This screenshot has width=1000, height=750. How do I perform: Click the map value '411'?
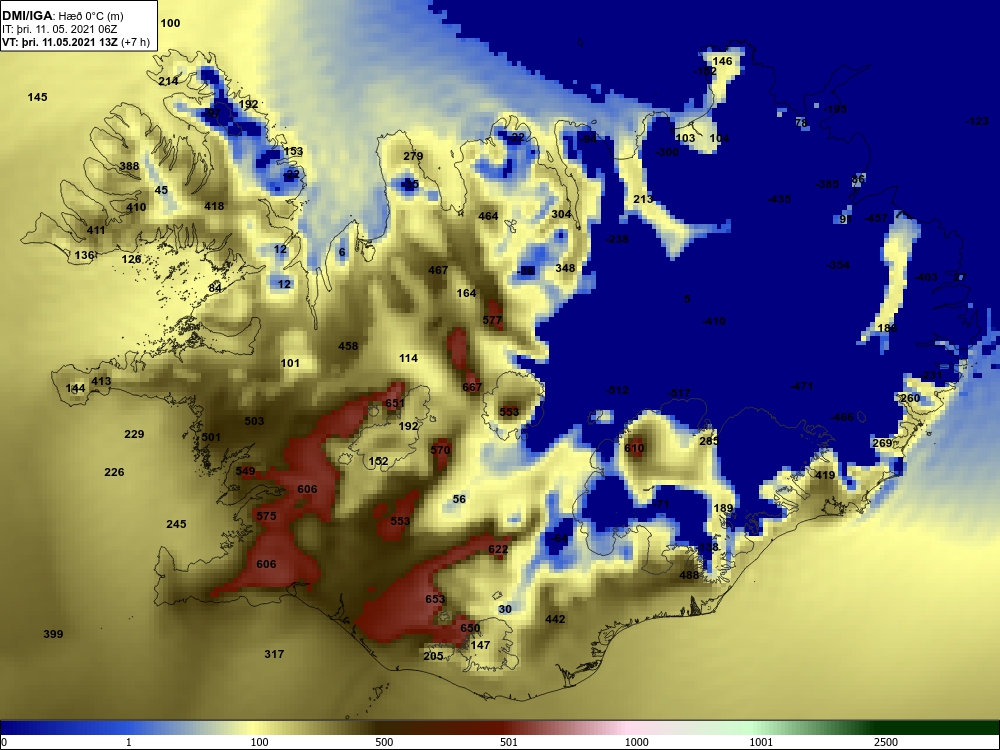[96, 230]
